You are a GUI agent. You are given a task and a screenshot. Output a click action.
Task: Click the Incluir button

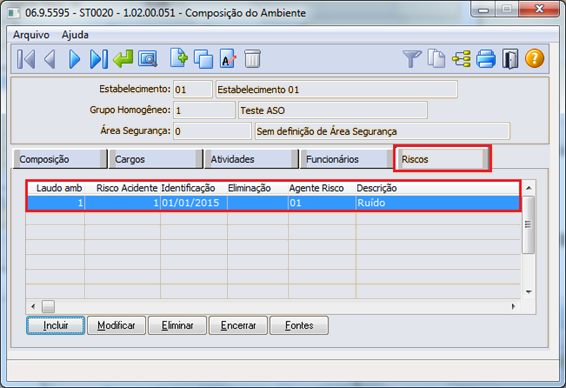point(56,326)
